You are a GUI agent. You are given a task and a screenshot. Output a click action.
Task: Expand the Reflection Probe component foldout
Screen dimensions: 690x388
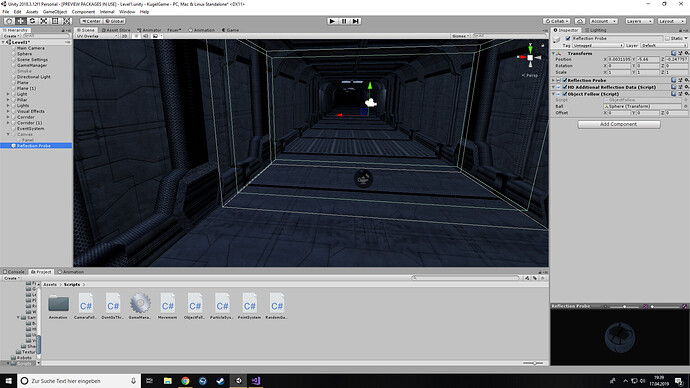coord(554,80)
